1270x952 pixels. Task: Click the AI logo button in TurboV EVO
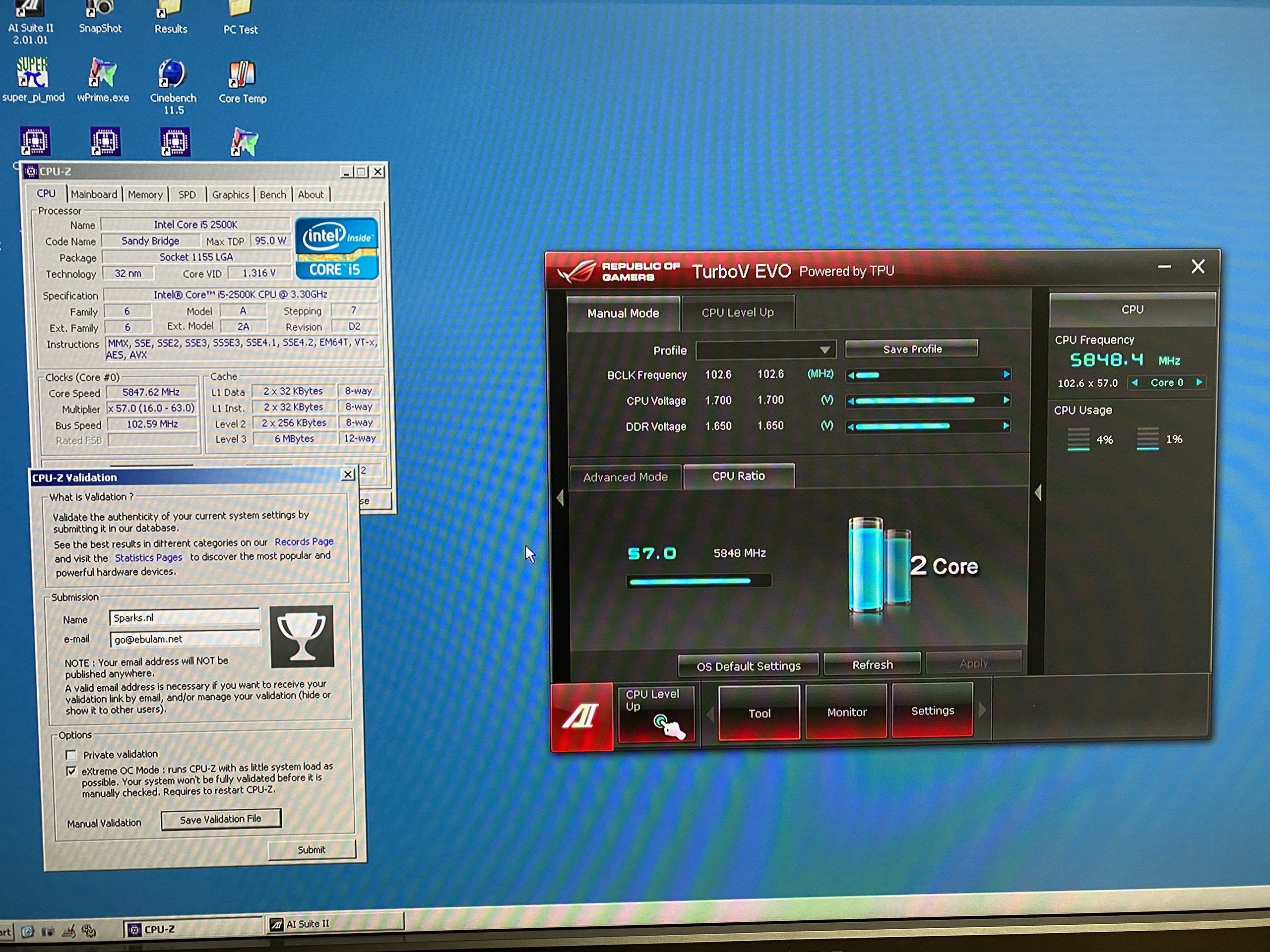coord(581,715)
